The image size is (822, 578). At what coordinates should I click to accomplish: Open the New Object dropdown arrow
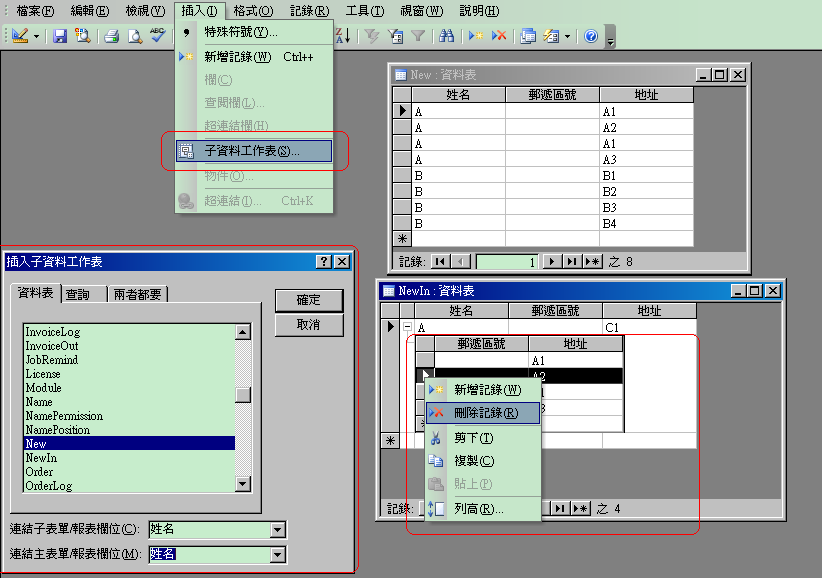[567, 36]
